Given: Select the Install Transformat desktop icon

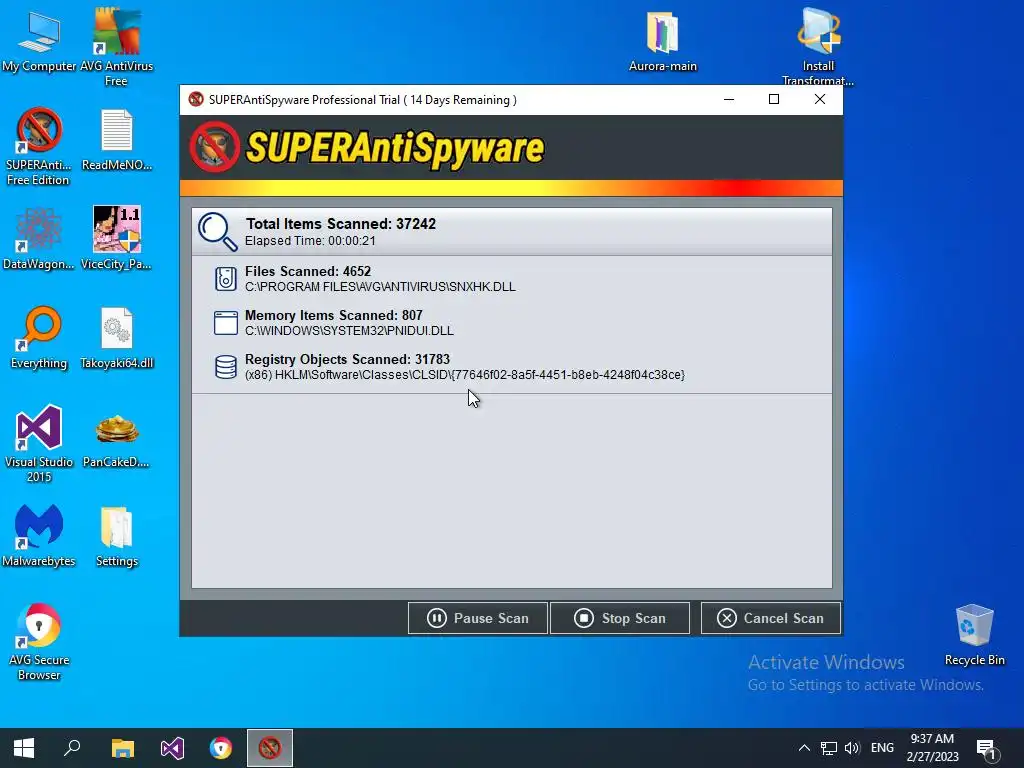Looking at the screenshot, I should (x=818, y=46).
